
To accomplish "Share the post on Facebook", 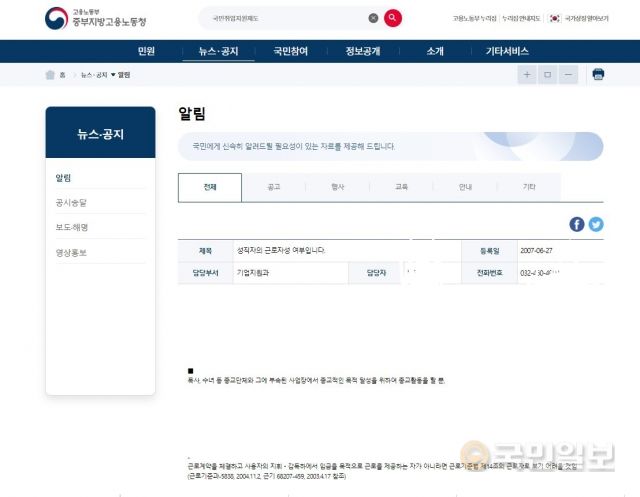I will [x=577, y=224].
